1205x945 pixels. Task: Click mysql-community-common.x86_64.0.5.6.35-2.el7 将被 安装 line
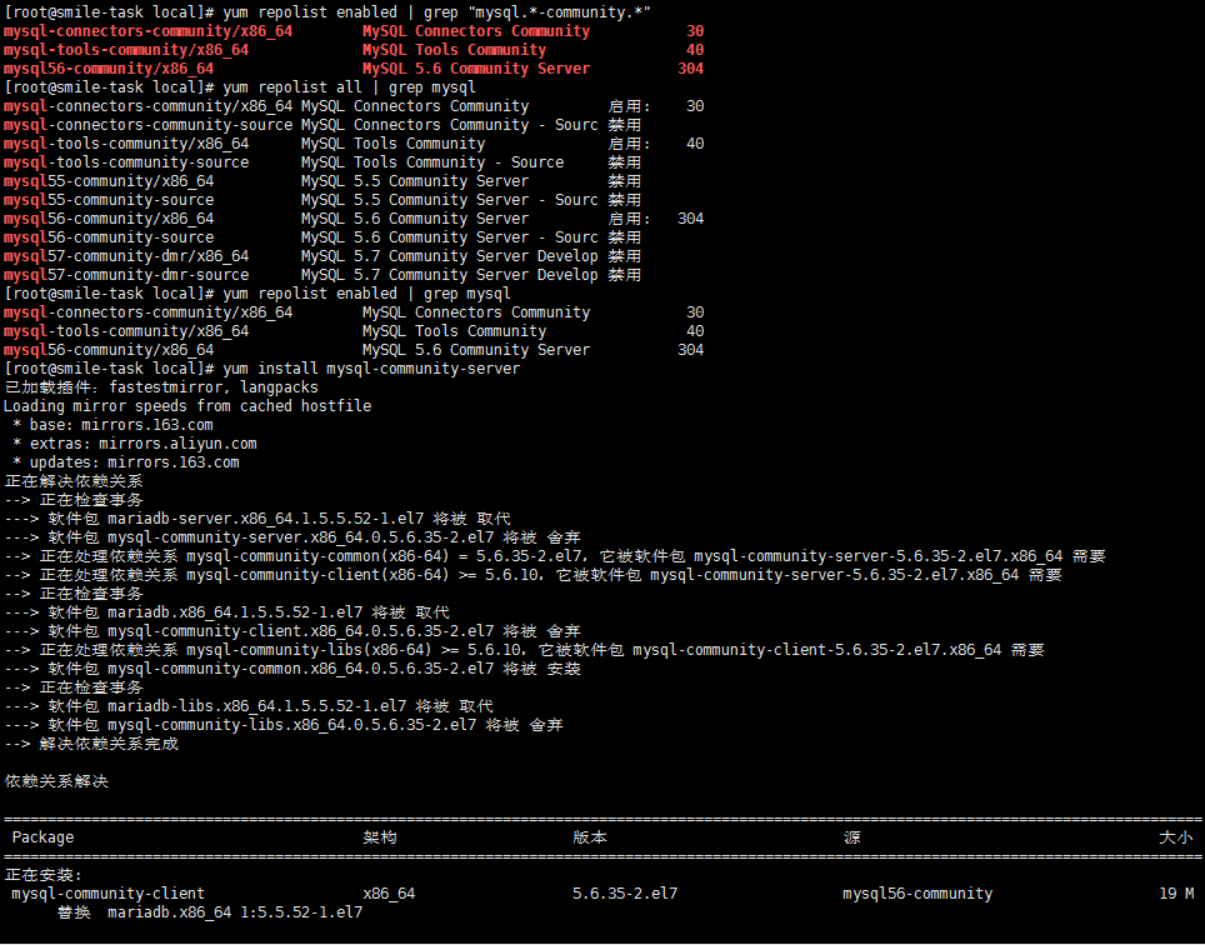pyautogui.click(x=292, y=668)
